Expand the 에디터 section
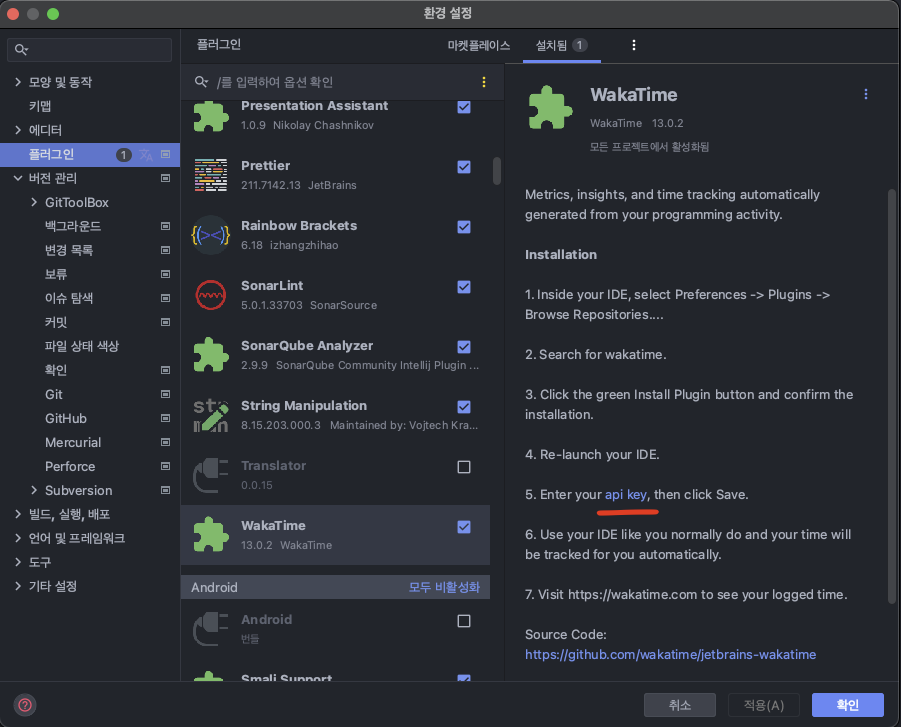 tap(18, 130)
